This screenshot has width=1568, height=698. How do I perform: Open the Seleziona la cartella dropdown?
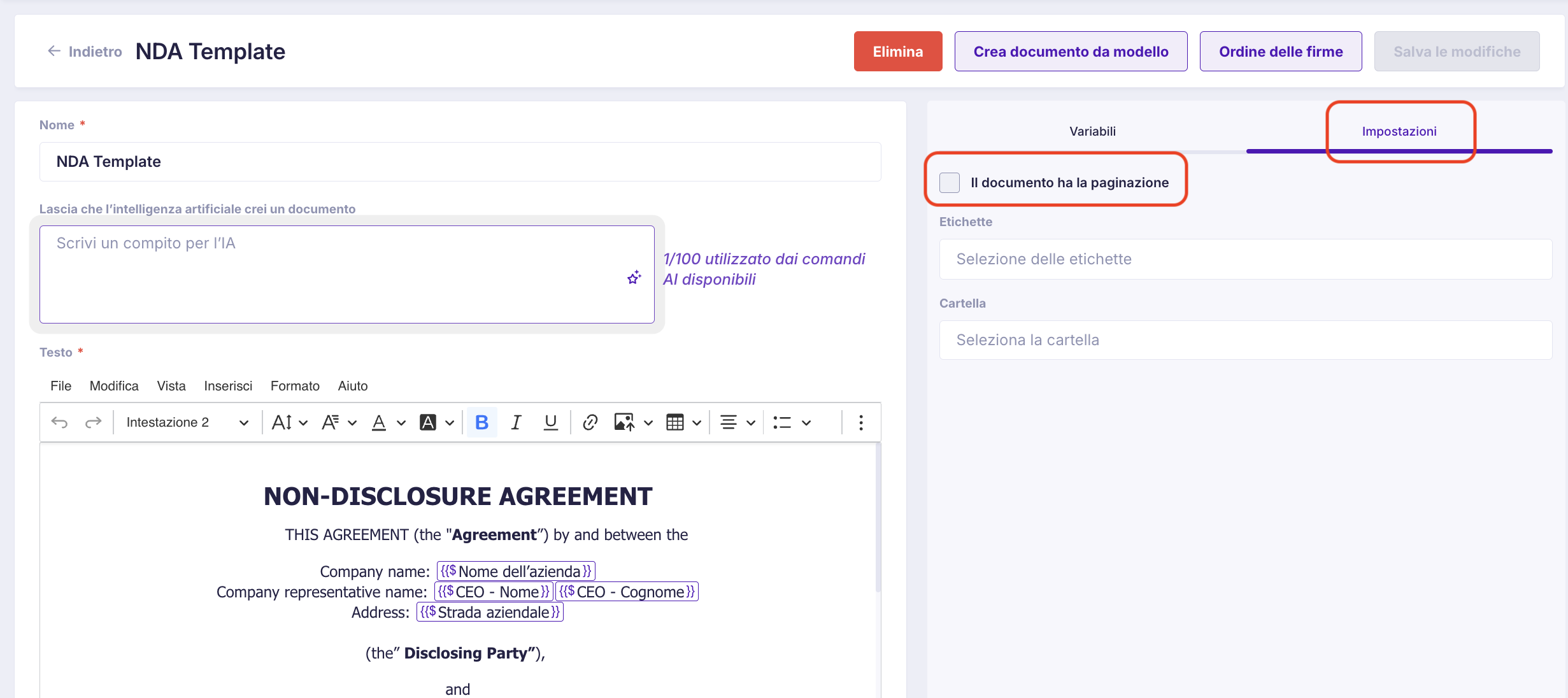click(x=1245, y=340)
